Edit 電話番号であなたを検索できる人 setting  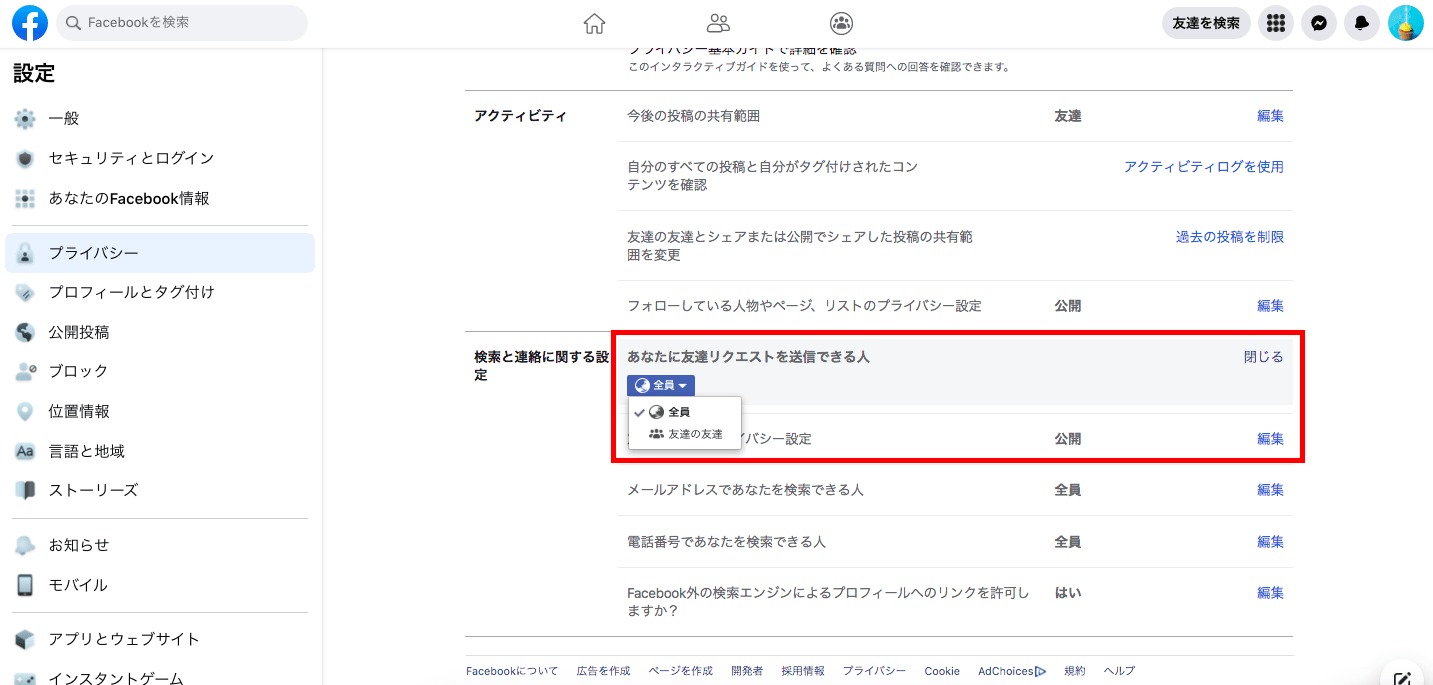click(x=1270, y=542)
